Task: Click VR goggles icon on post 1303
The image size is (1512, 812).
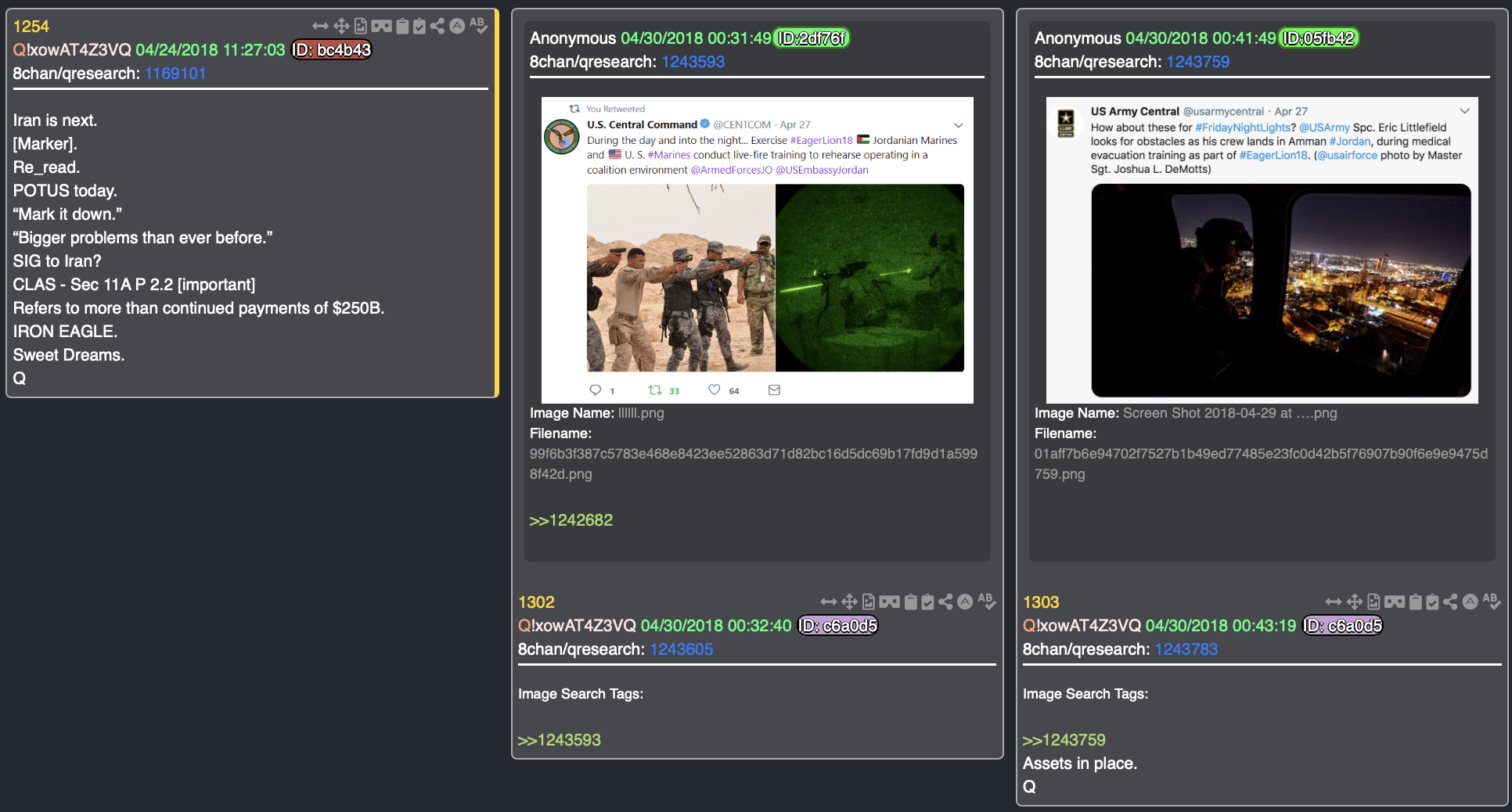Action: (1395, 602)
